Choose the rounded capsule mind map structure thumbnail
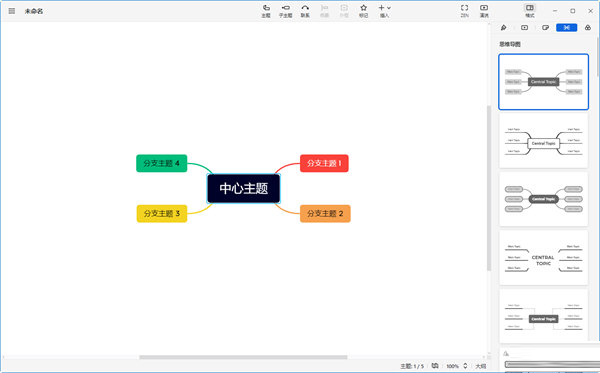Screen dimensions: 600x373 point(543,199)
